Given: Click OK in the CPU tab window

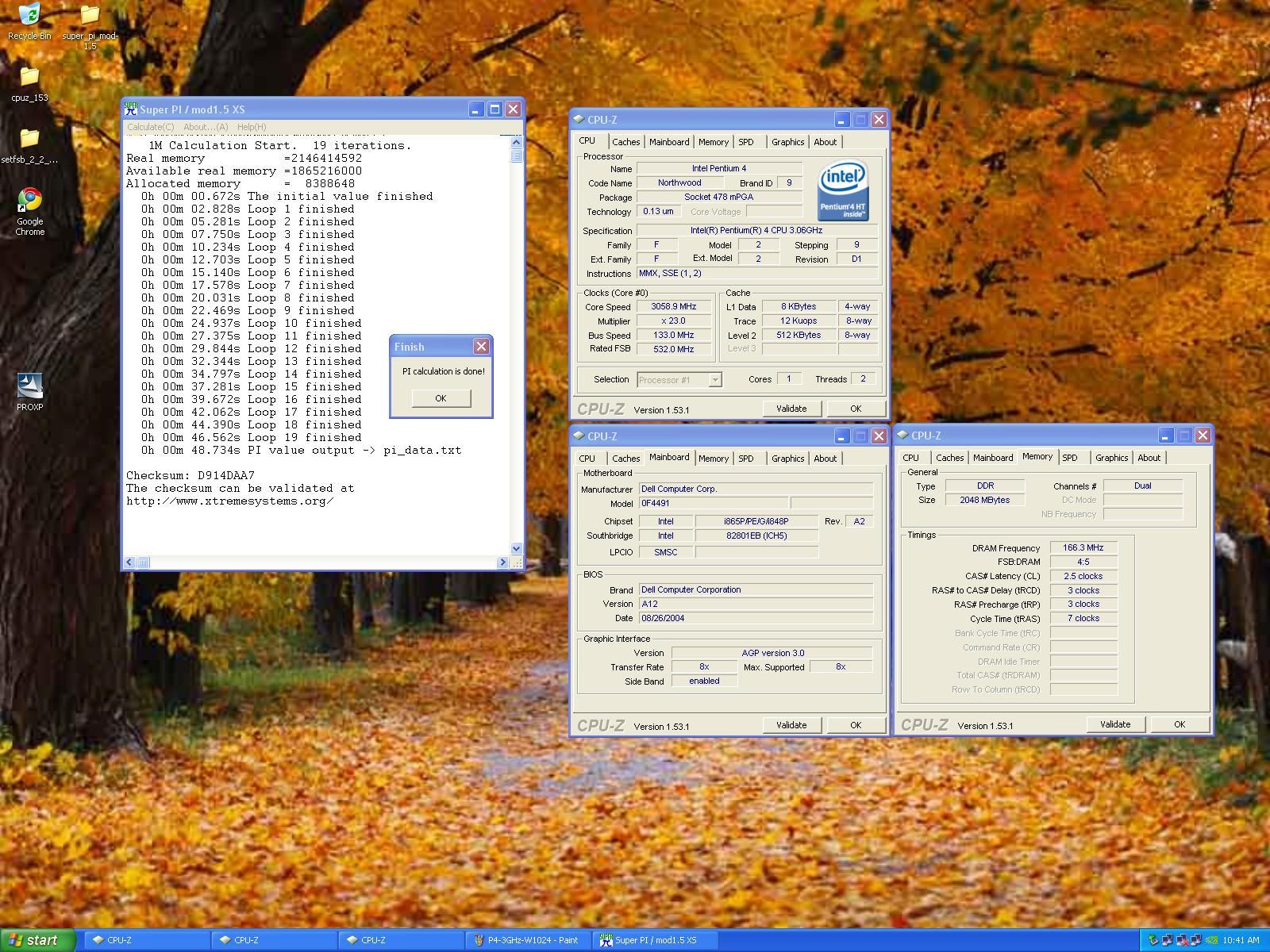Looking at the screenshot, I should [x=856, y=409].
